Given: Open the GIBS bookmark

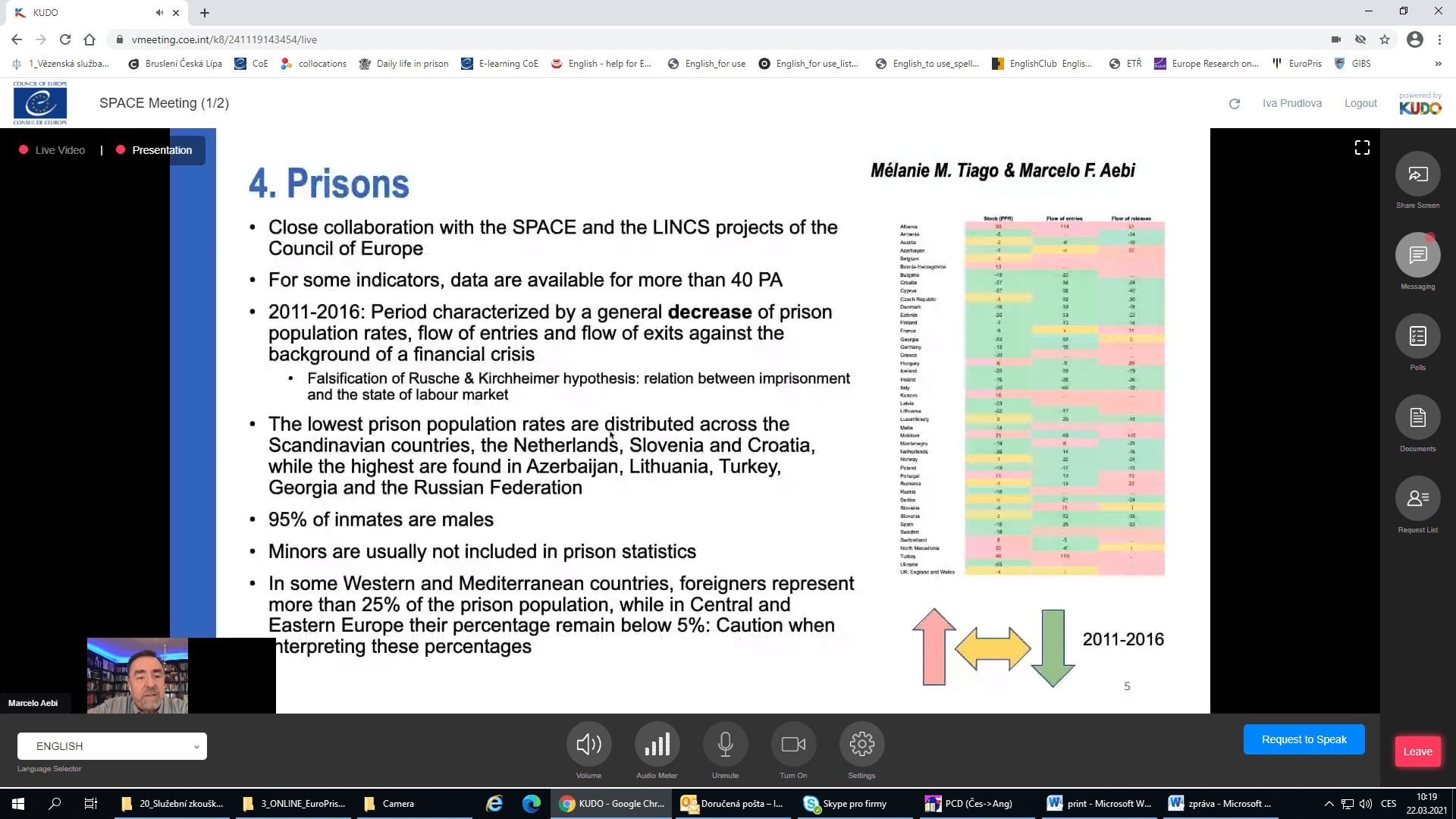Looking at the screenshot, I should coord(1352,64).
